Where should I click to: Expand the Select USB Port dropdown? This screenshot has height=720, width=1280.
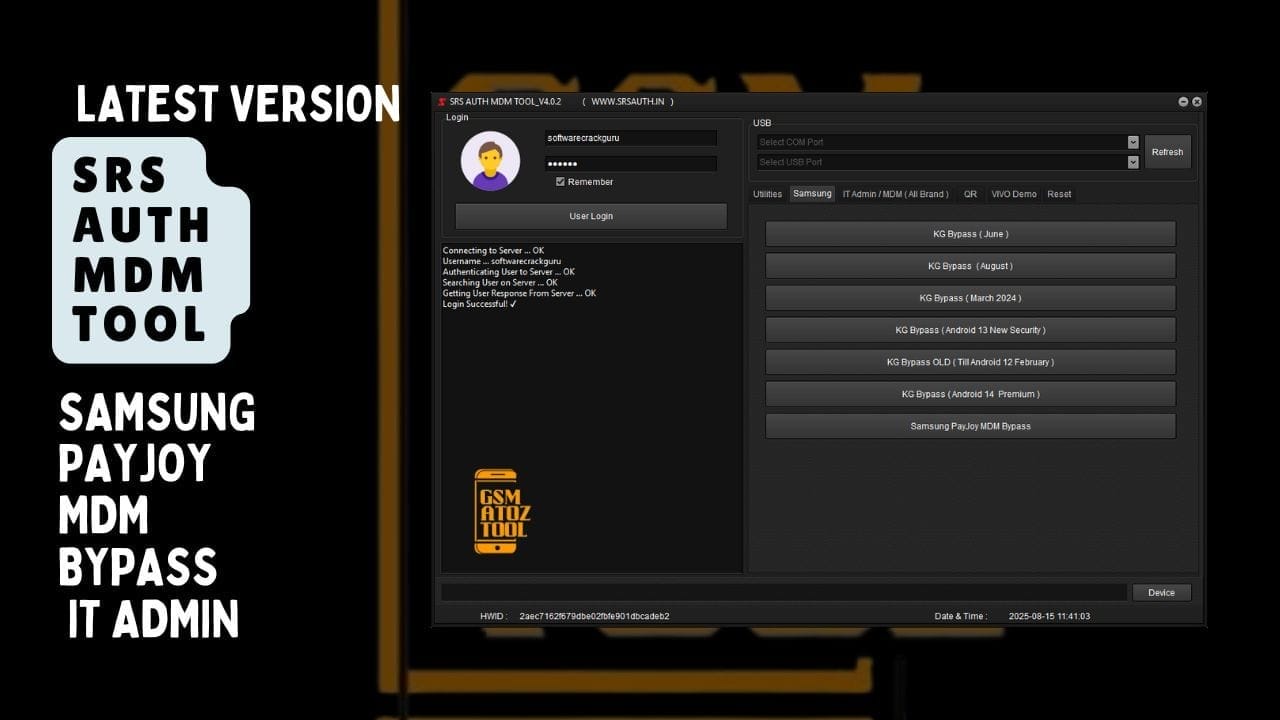[x=1133, y=162]
